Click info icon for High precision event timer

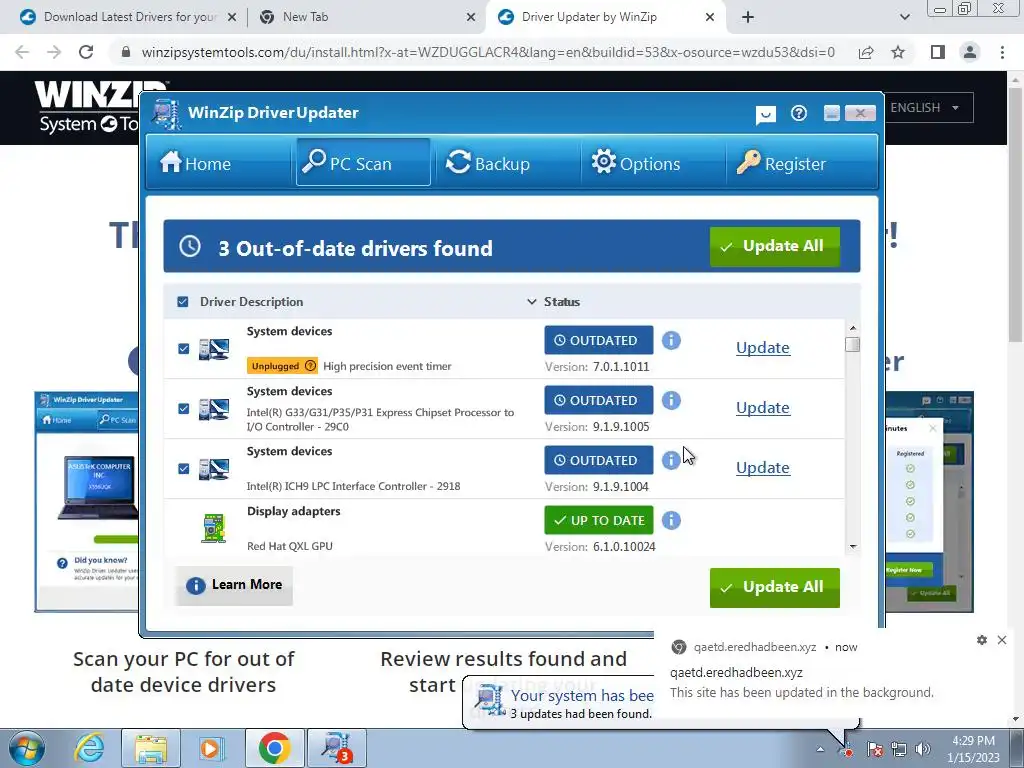[x=671, y=340]
